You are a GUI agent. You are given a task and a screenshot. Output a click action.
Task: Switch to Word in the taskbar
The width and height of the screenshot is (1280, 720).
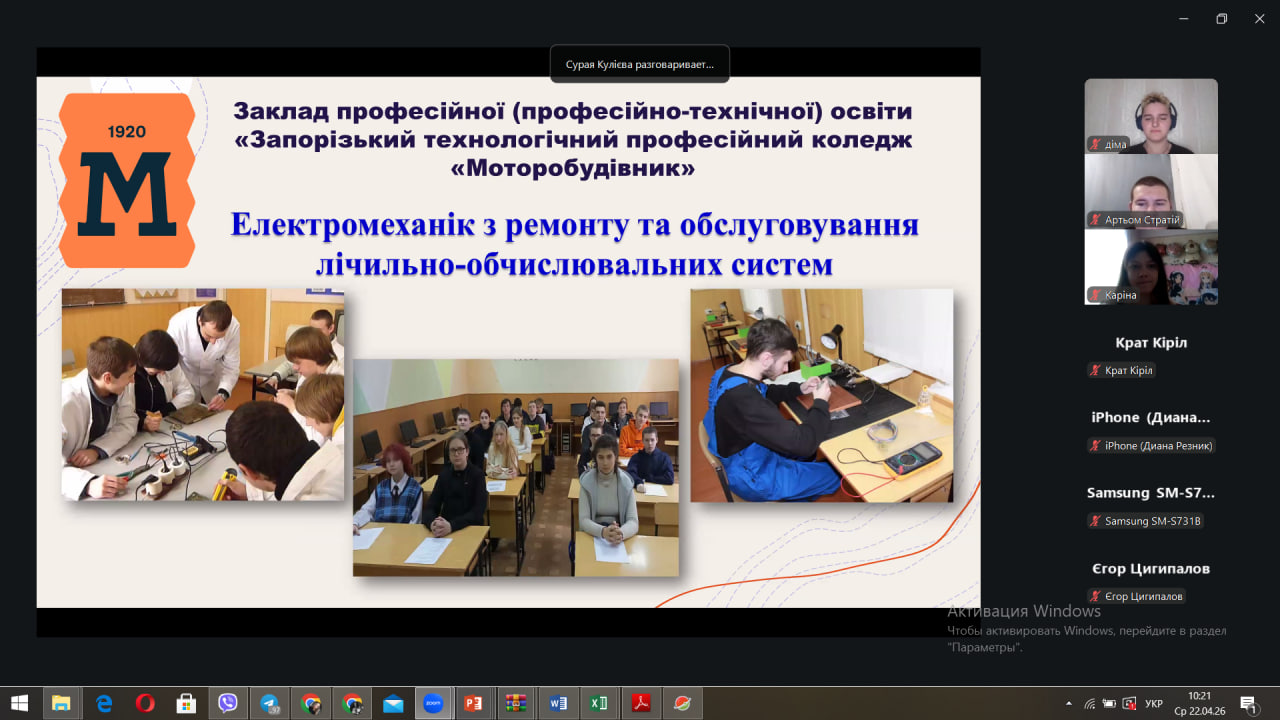pyautogui.click(x=557, y=703)
